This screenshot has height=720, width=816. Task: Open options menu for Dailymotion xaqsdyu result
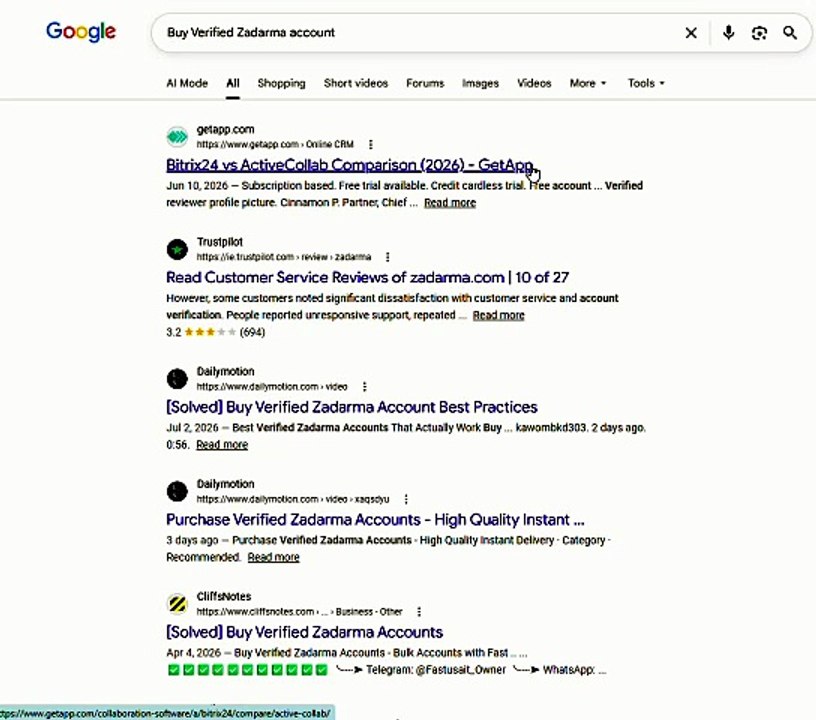point(406,499)
